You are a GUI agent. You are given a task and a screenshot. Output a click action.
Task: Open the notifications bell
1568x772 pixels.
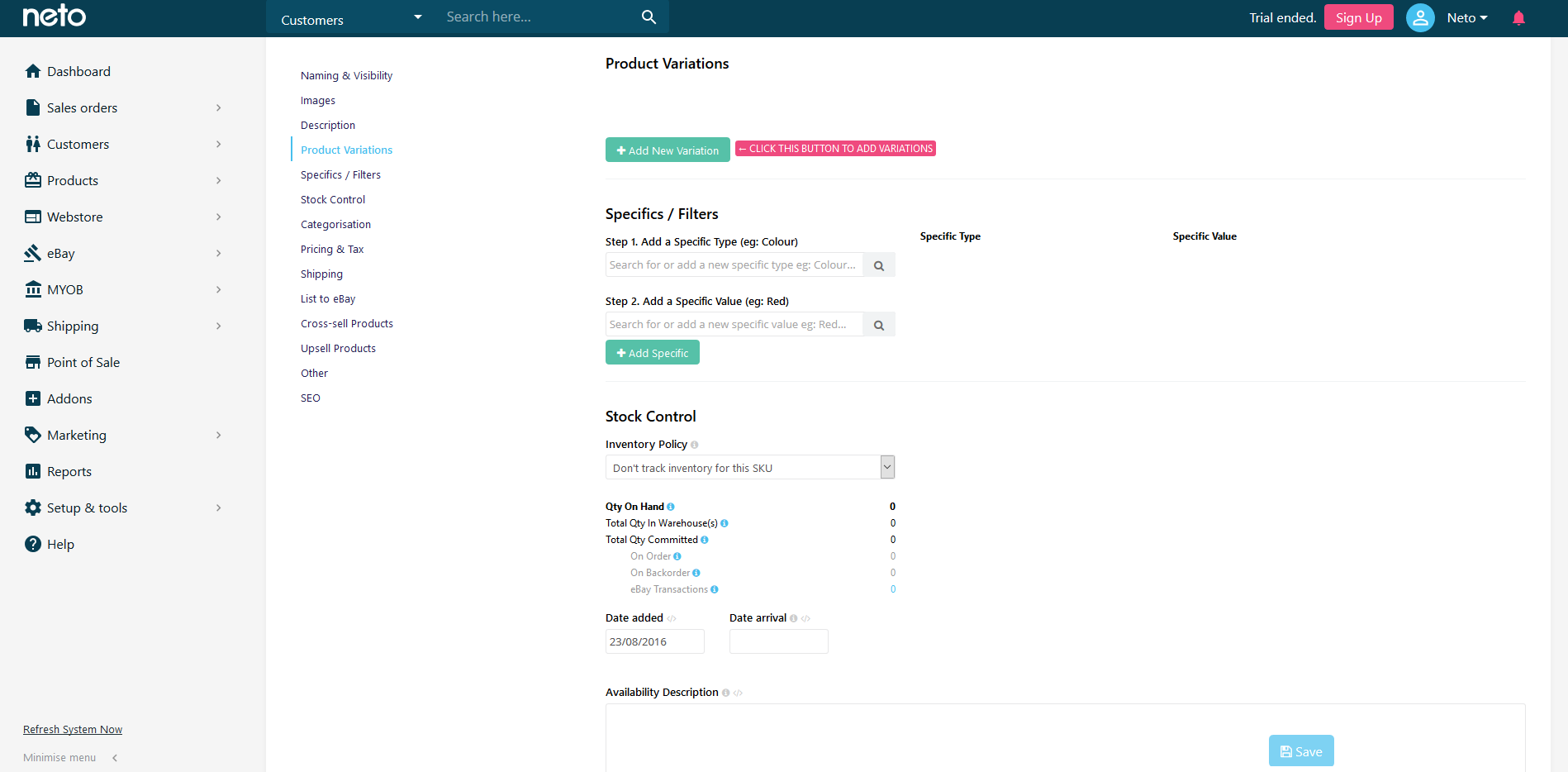pyautogui.click(x=1518, y=17)
